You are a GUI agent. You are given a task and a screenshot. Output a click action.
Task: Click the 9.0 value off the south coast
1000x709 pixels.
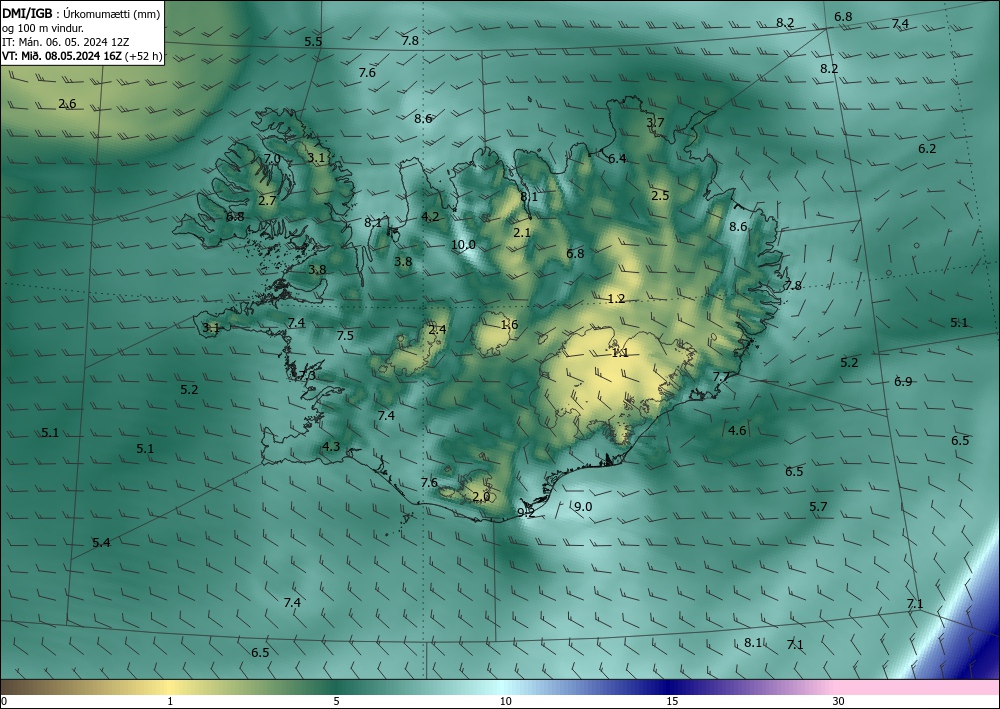583,506
